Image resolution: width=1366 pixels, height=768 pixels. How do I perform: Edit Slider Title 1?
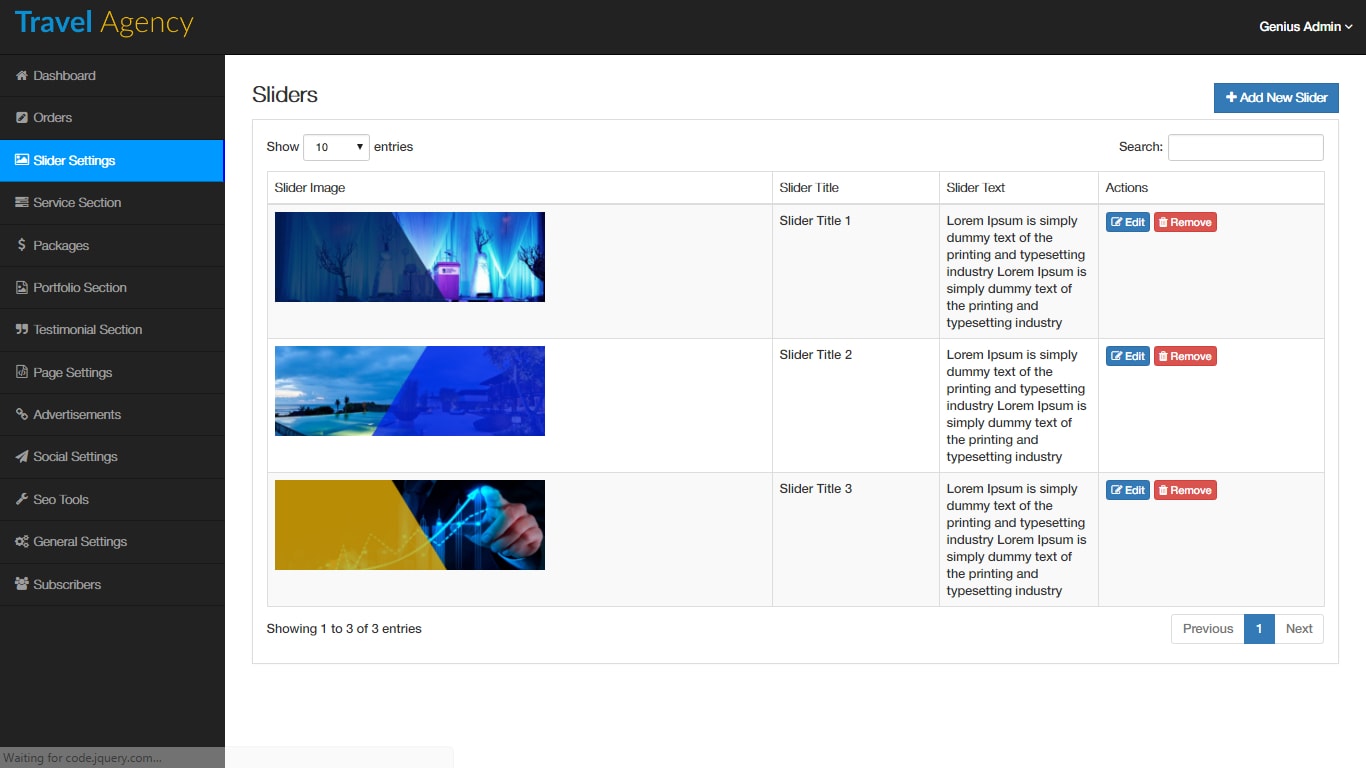point(1127,222)
